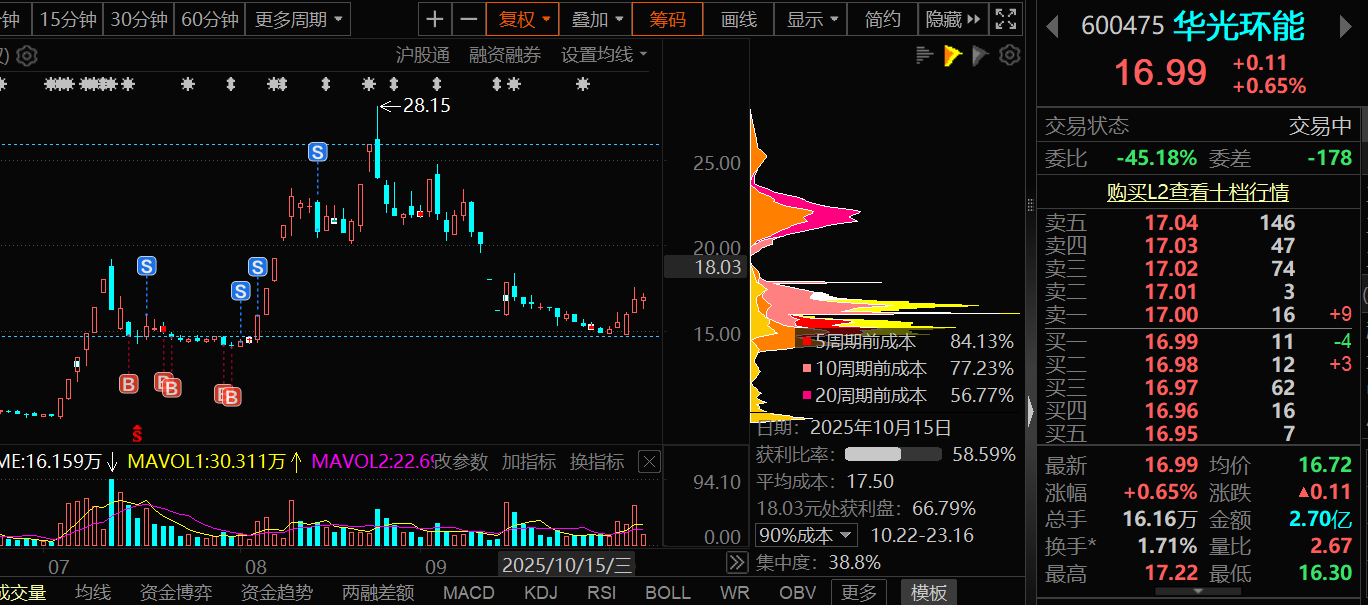The image size is (1368, 605).
Task: Toggle 筹码 chip distribution display
Action: [x=668, y=19]
